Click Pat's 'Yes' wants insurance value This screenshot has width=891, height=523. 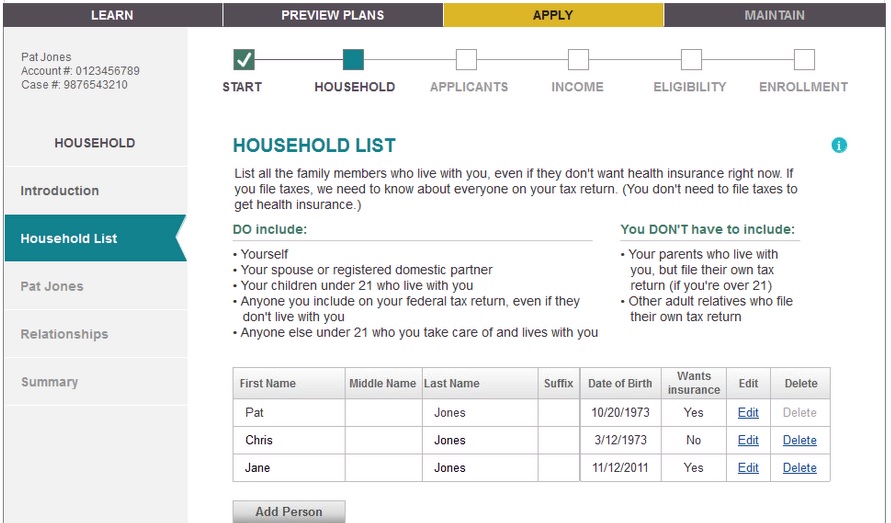click(693, 413)
